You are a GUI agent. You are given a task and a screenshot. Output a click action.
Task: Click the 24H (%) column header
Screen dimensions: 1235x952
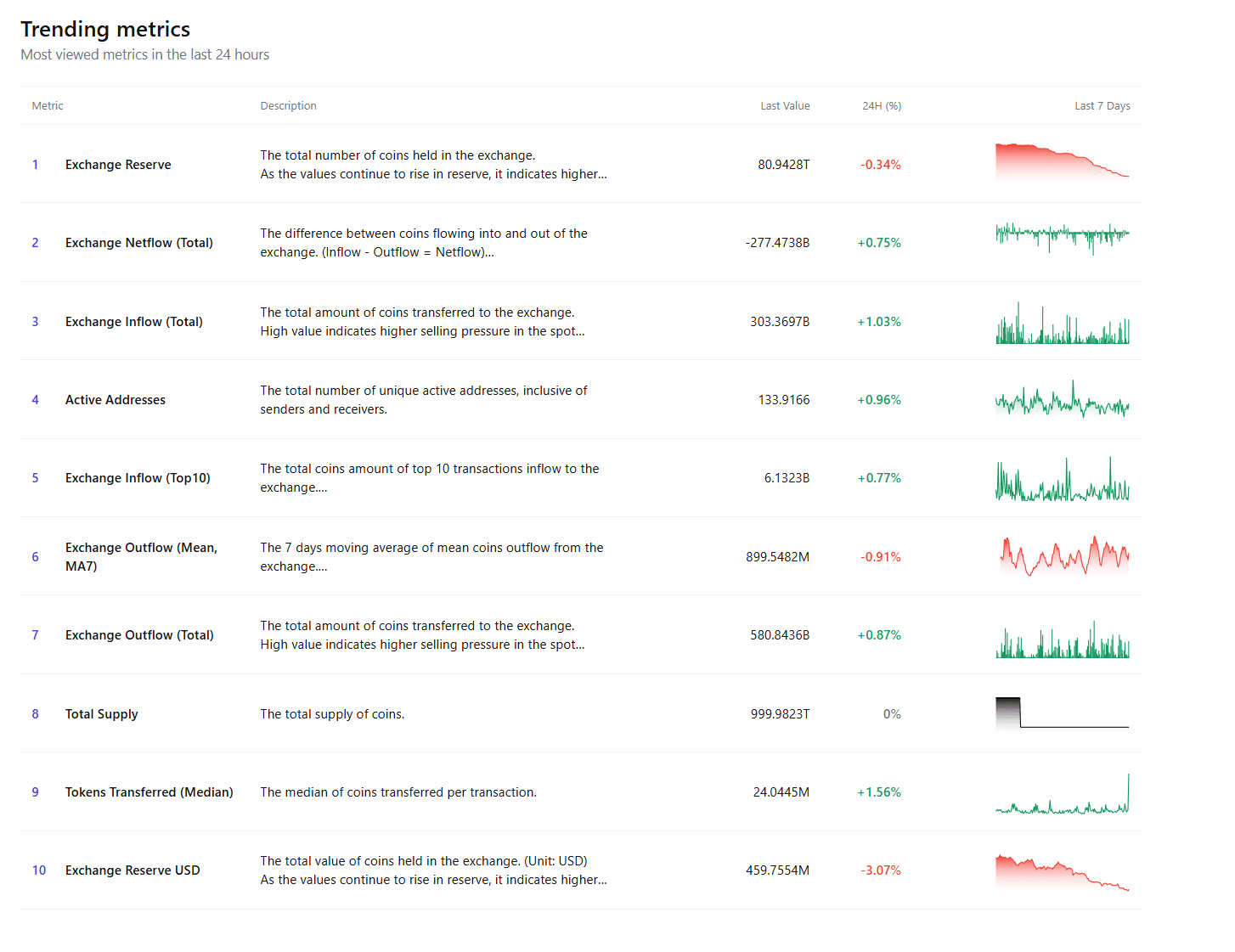click(882, 106)
